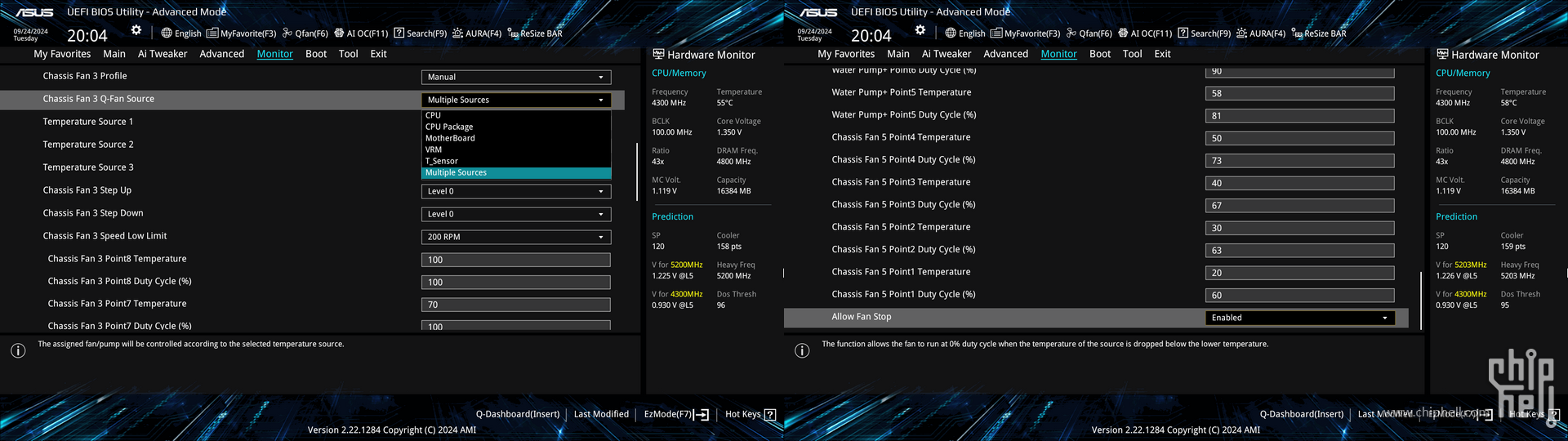Edit Chassis Fan 3 Point8 Temperature field

tap(516, 260)
